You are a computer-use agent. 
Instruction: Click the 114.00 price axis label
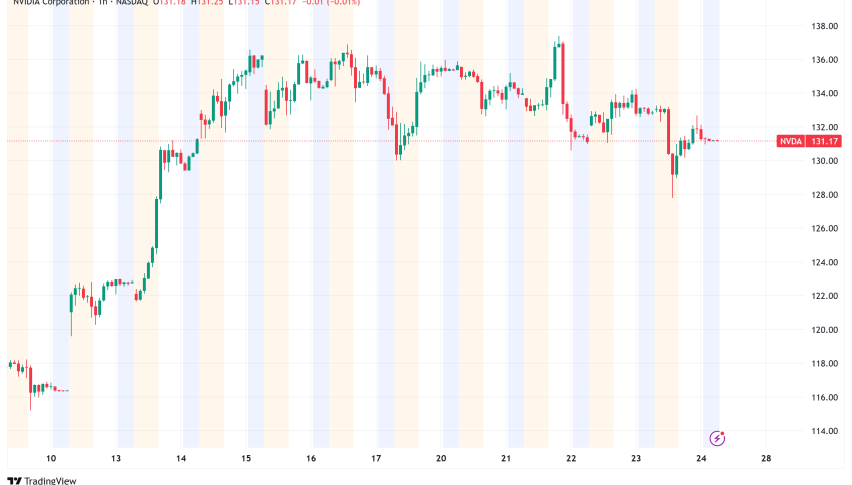pyautogui.click(x=825, y=431)
